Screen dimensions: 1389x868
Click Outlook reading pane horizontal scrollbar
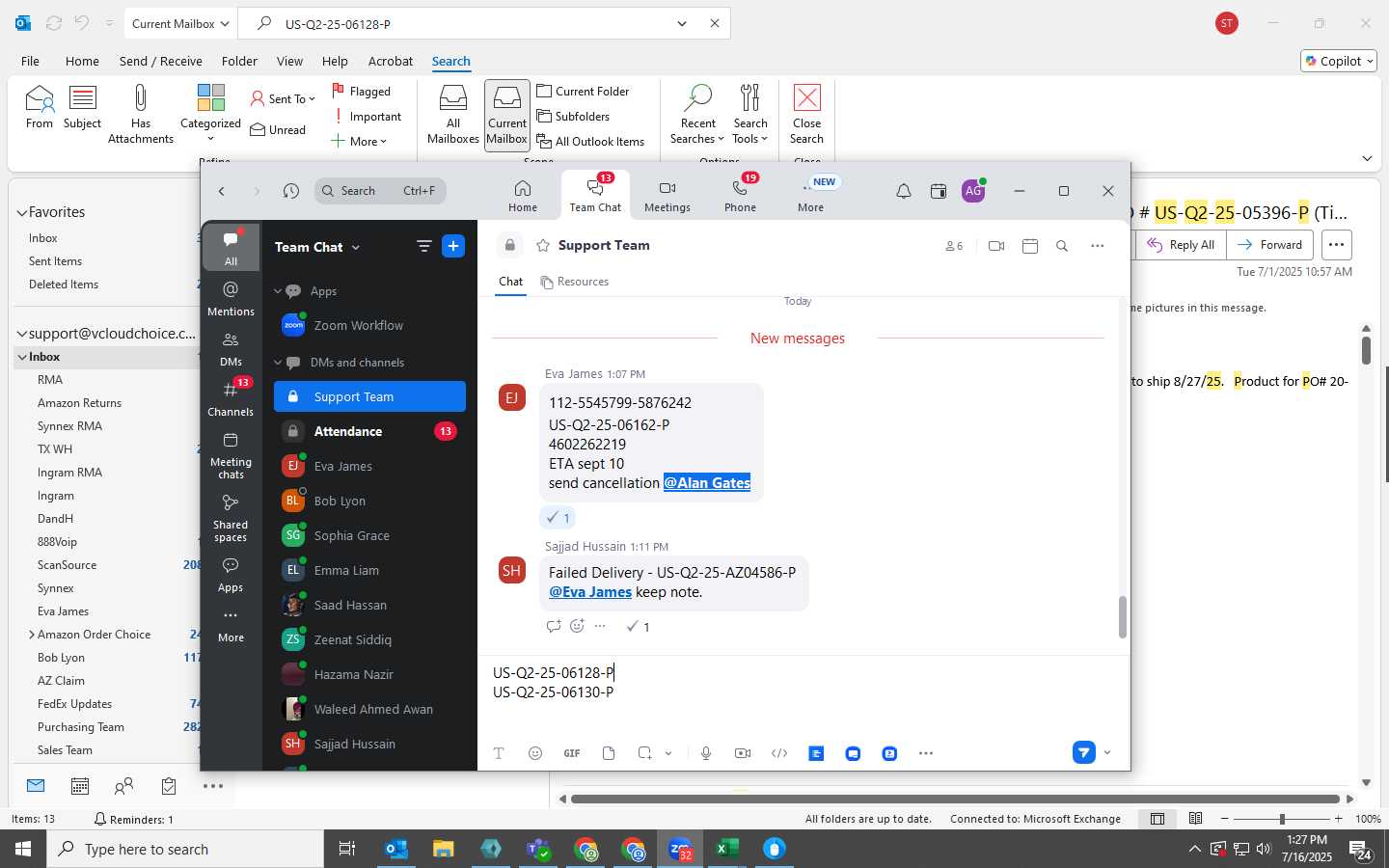coord(955,799)
